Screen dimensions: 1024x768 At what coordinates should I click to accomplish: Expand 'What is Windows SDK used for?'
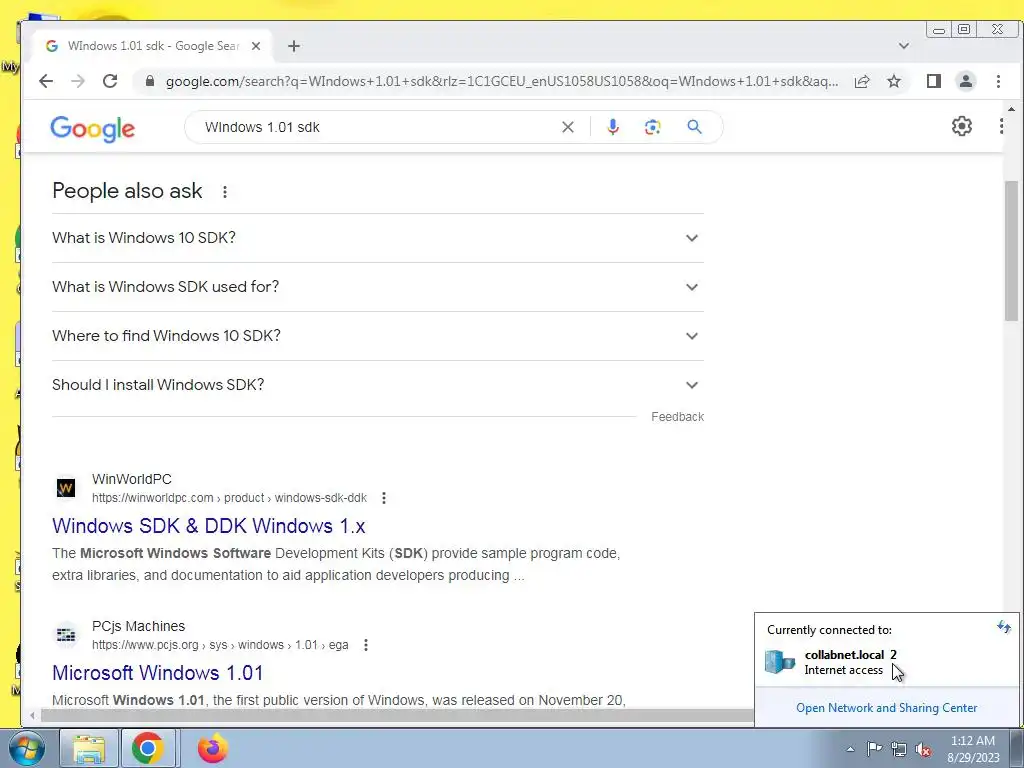[377, 287]
